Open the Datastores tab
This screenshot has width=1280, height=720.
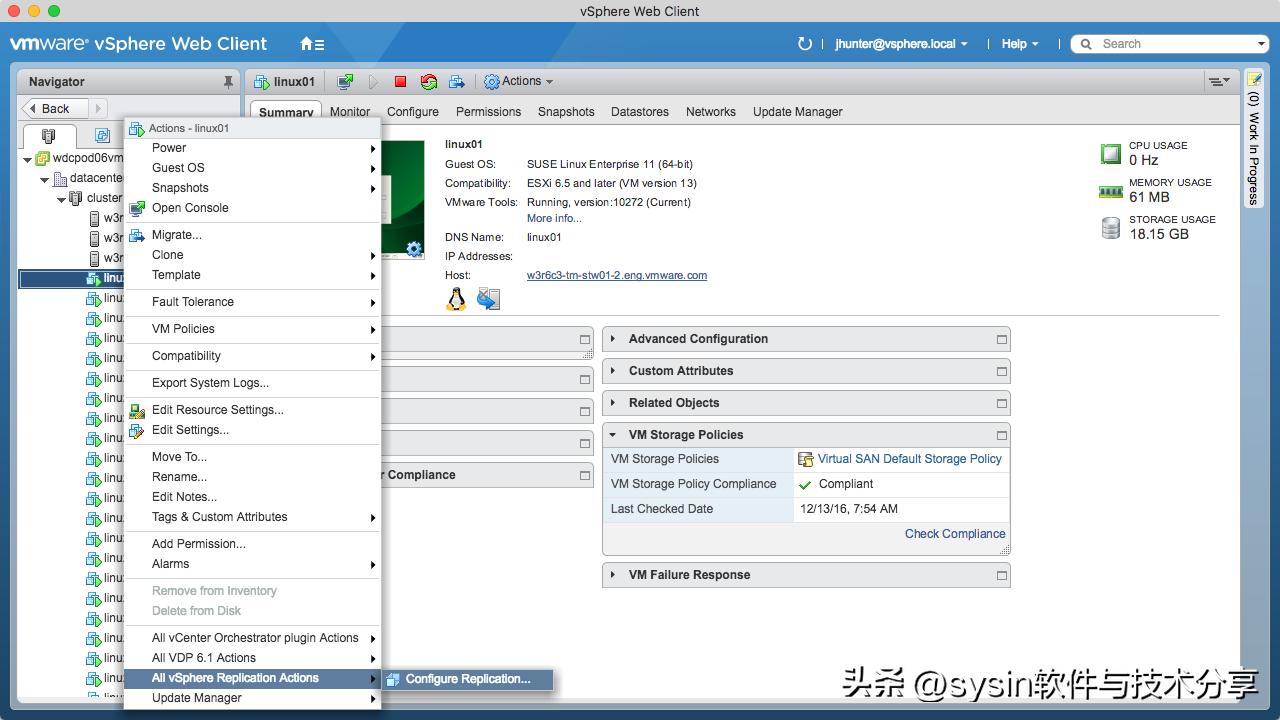point(640,112)
